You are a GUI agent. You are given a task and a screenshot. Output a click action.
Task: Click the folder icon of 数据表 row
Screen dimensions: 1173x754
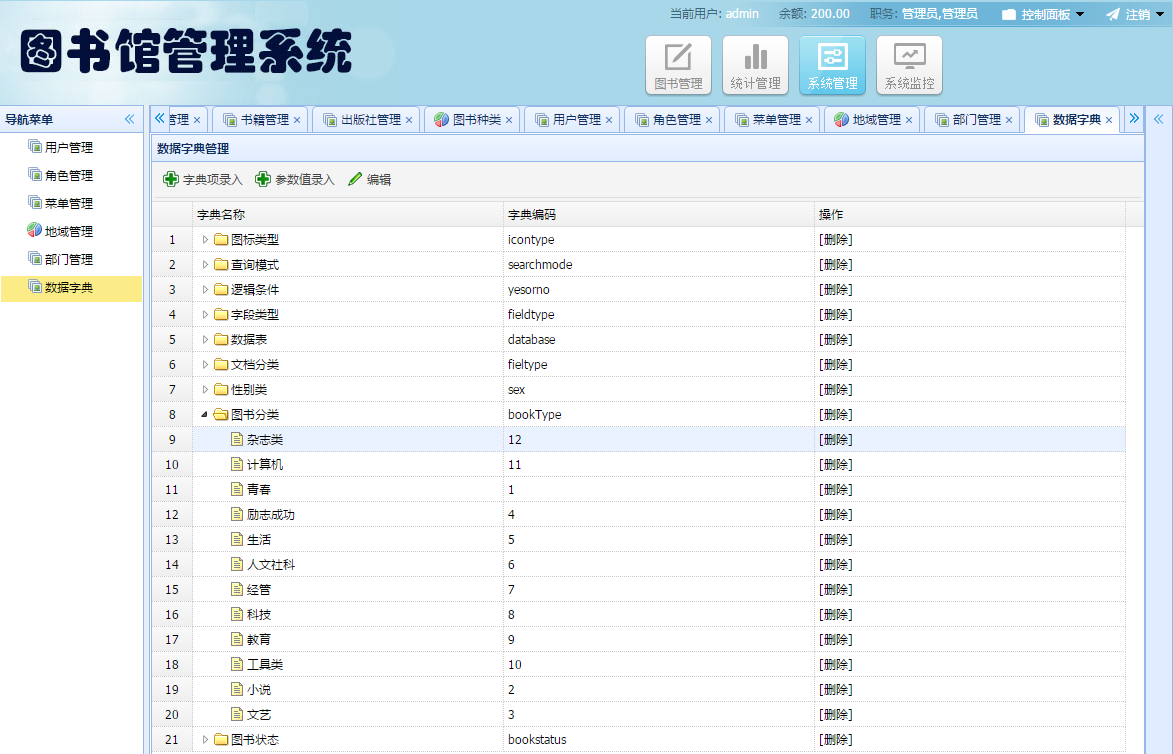click(222, 339)
